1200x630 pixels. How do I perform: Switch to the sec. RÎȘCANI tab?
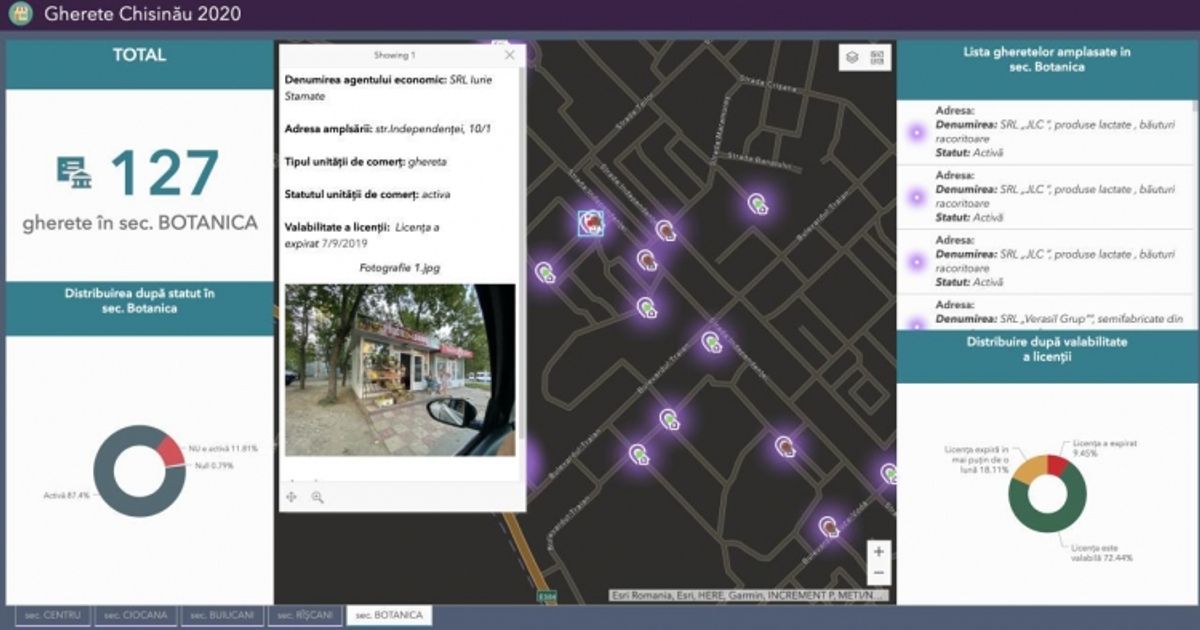(x=306, y=615)
